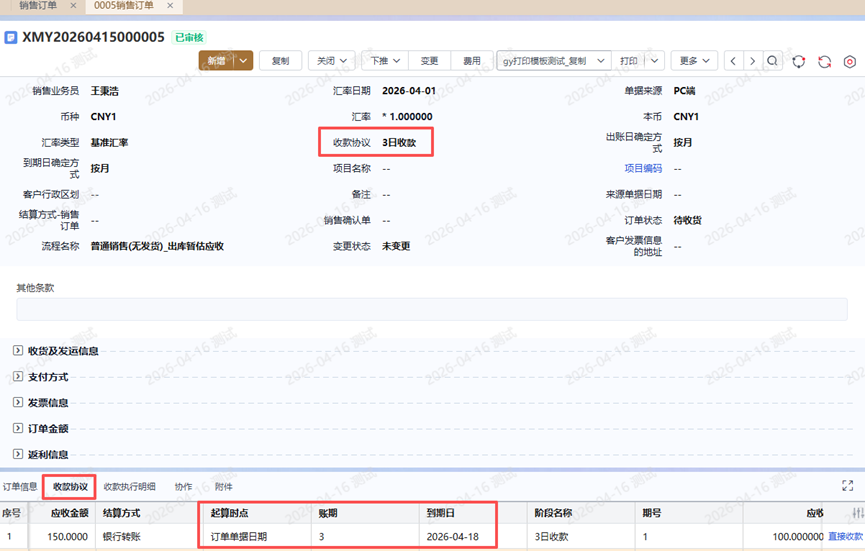Expand the bottom panel to fullscreen
The width and height of the screenshot is (865, 551).
tap(848, 486)
